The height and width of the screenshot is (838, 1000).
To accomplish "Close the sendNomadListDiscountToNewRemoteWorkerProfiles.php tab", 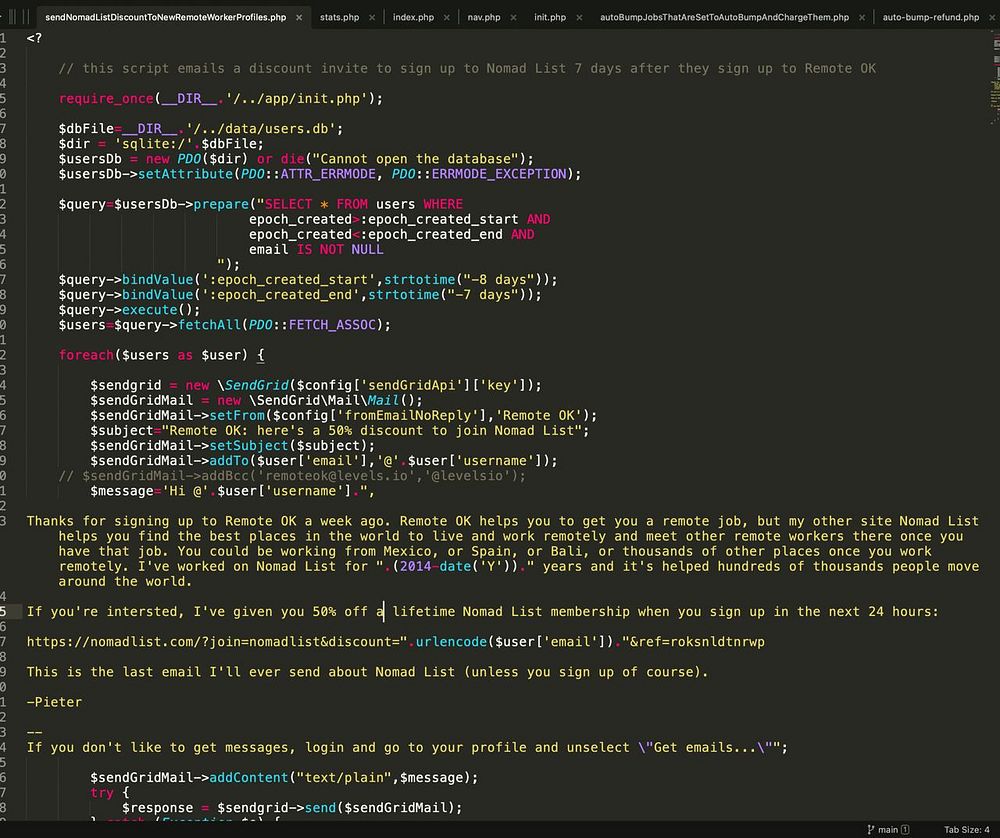I will pos(299,18).
